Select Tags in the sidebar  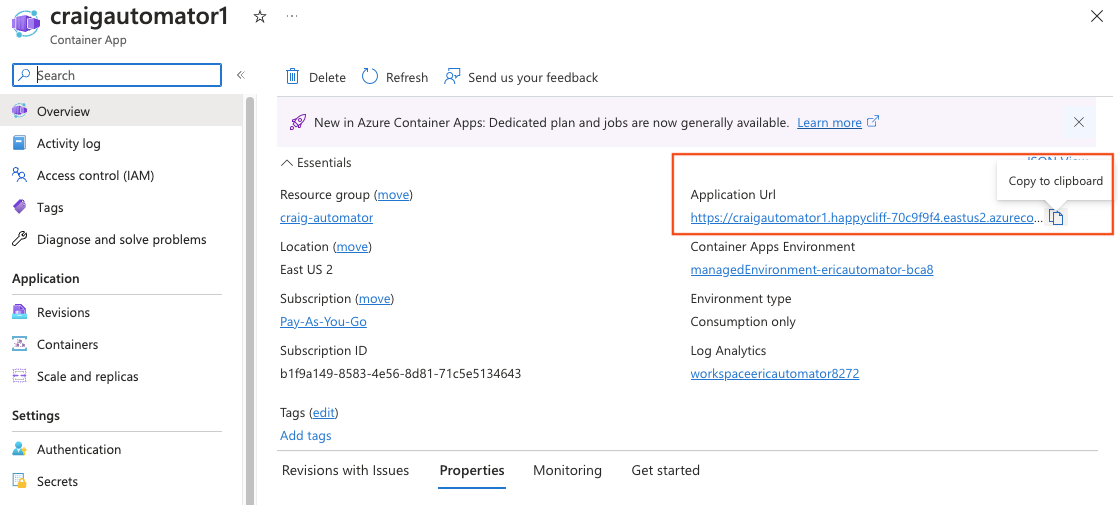pos(50,207)
